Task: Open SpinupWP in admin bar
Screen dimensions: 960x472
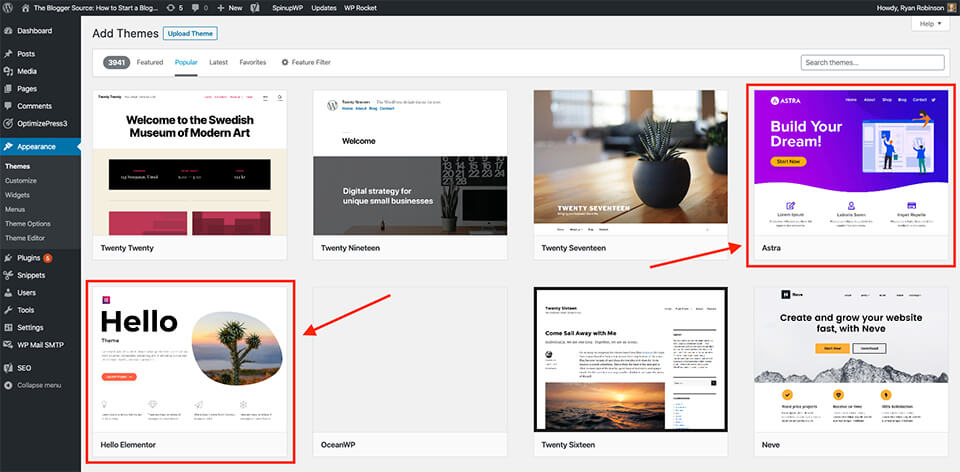Action: pyautogui.click(x=288, y=8)
